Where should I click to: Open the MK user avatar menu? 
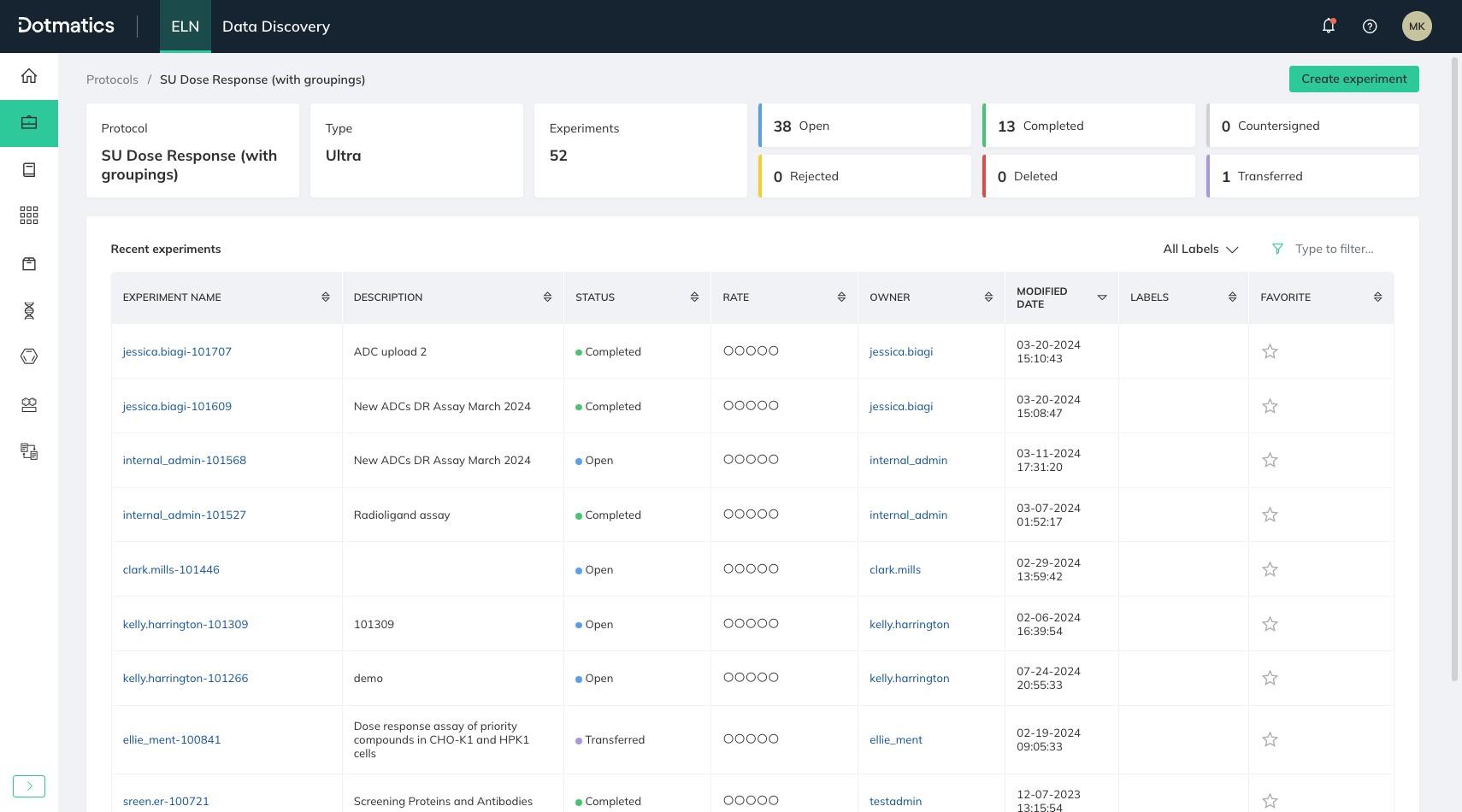coord(1417,26)
